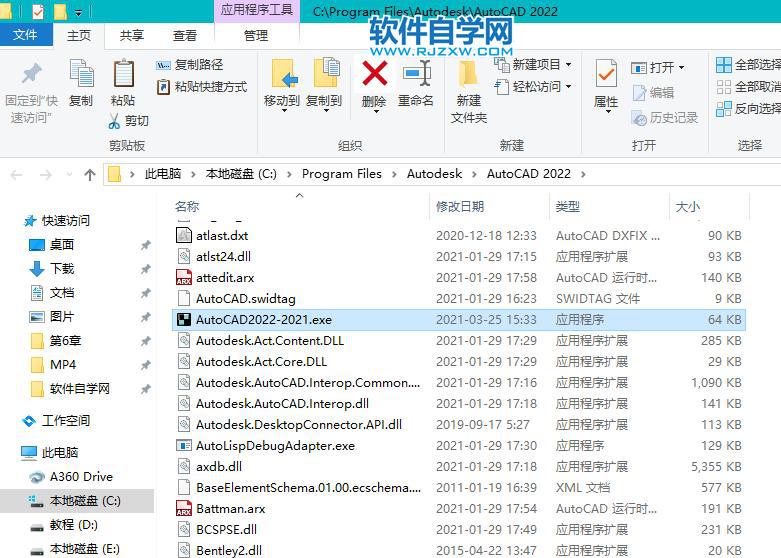The width and height of the screenshot is (781, 558).
Task: Click 本地磁盘 (C:) breadcrumb in address bar
Action: tap(241, 174)
